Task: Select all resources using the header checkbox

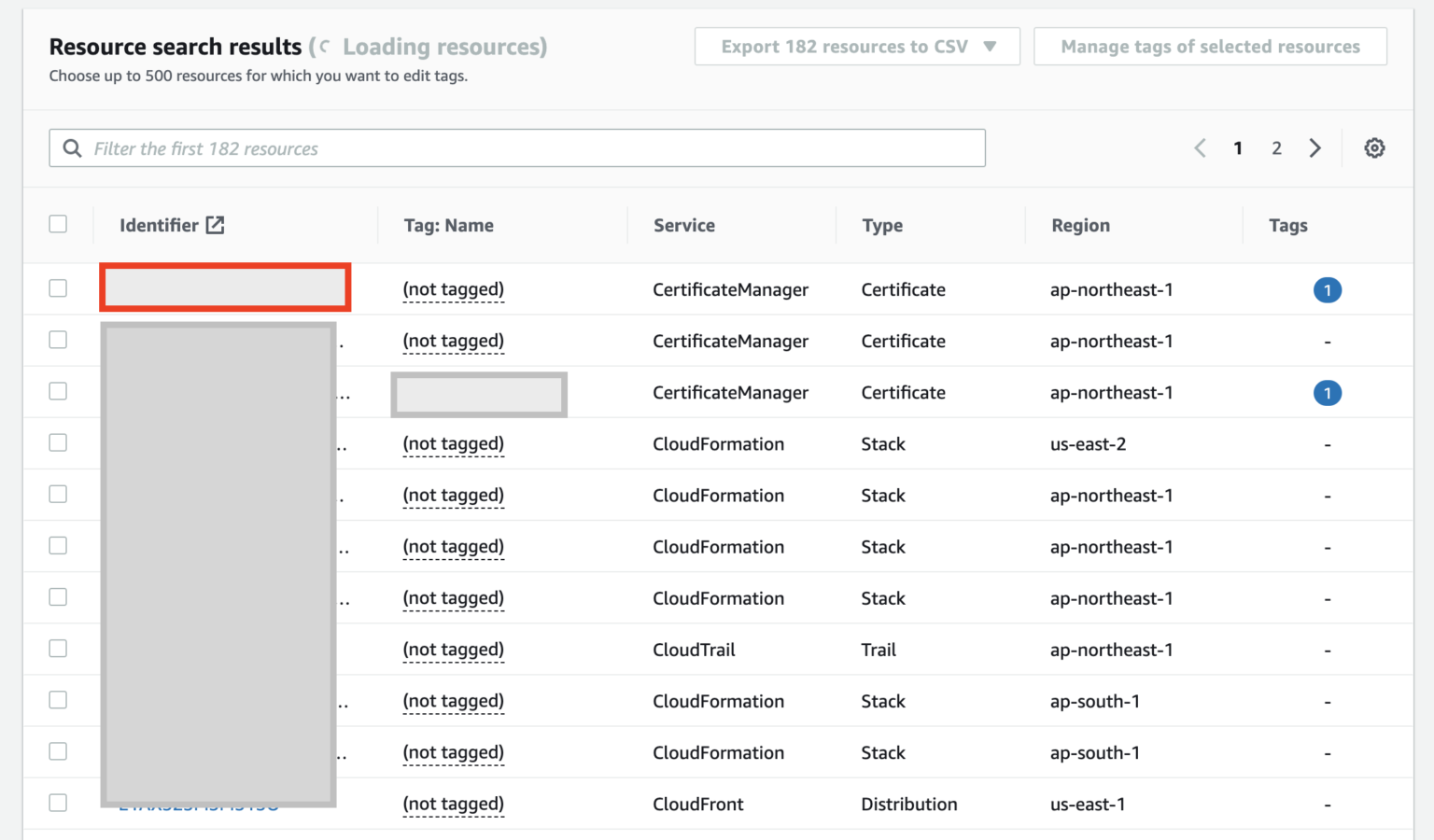Action: click(58, 224)
